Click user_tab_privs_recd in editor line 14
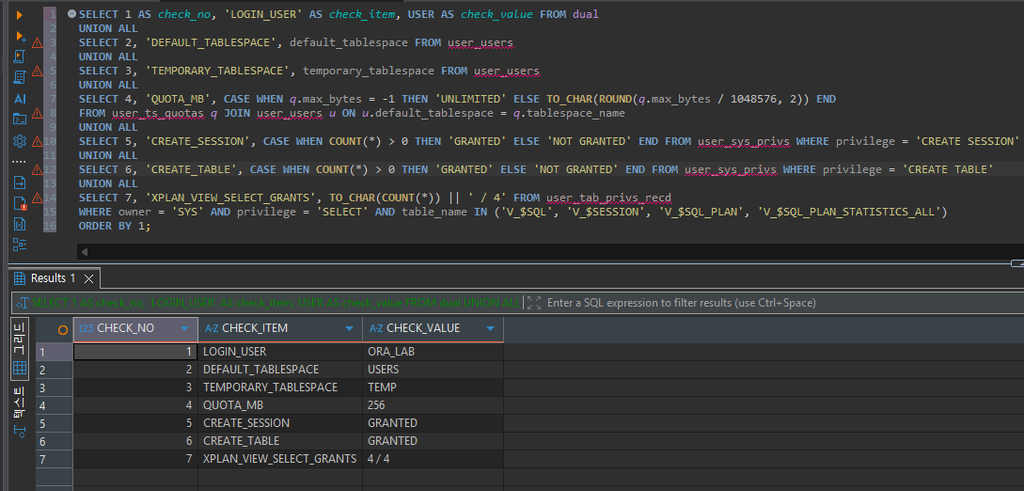Image resolution: width=1024 pixels, height=491 pixels. [x=609, y=198]
